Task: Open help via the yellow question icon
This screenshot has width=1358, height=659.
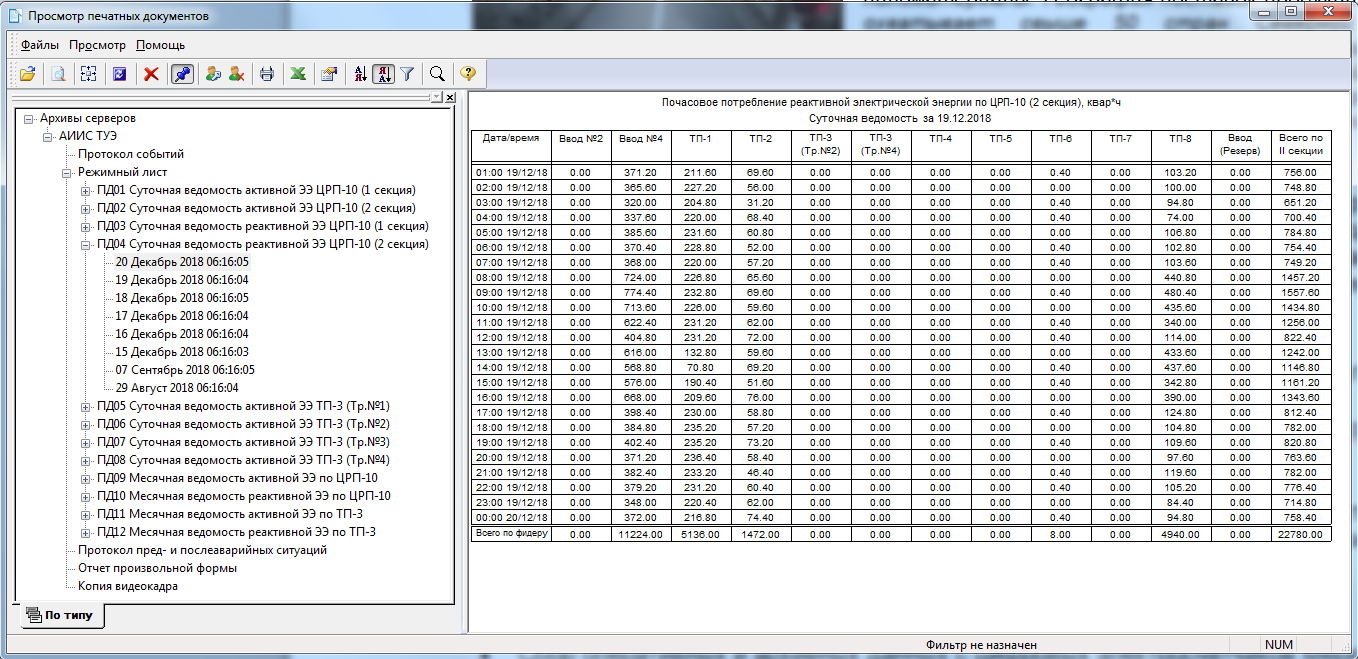Action: point(467,73)
